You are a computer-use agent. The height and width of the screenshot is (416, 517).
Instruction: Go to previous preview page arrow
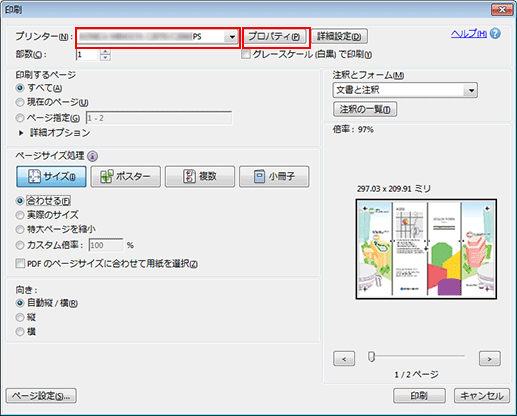(344, 359)
